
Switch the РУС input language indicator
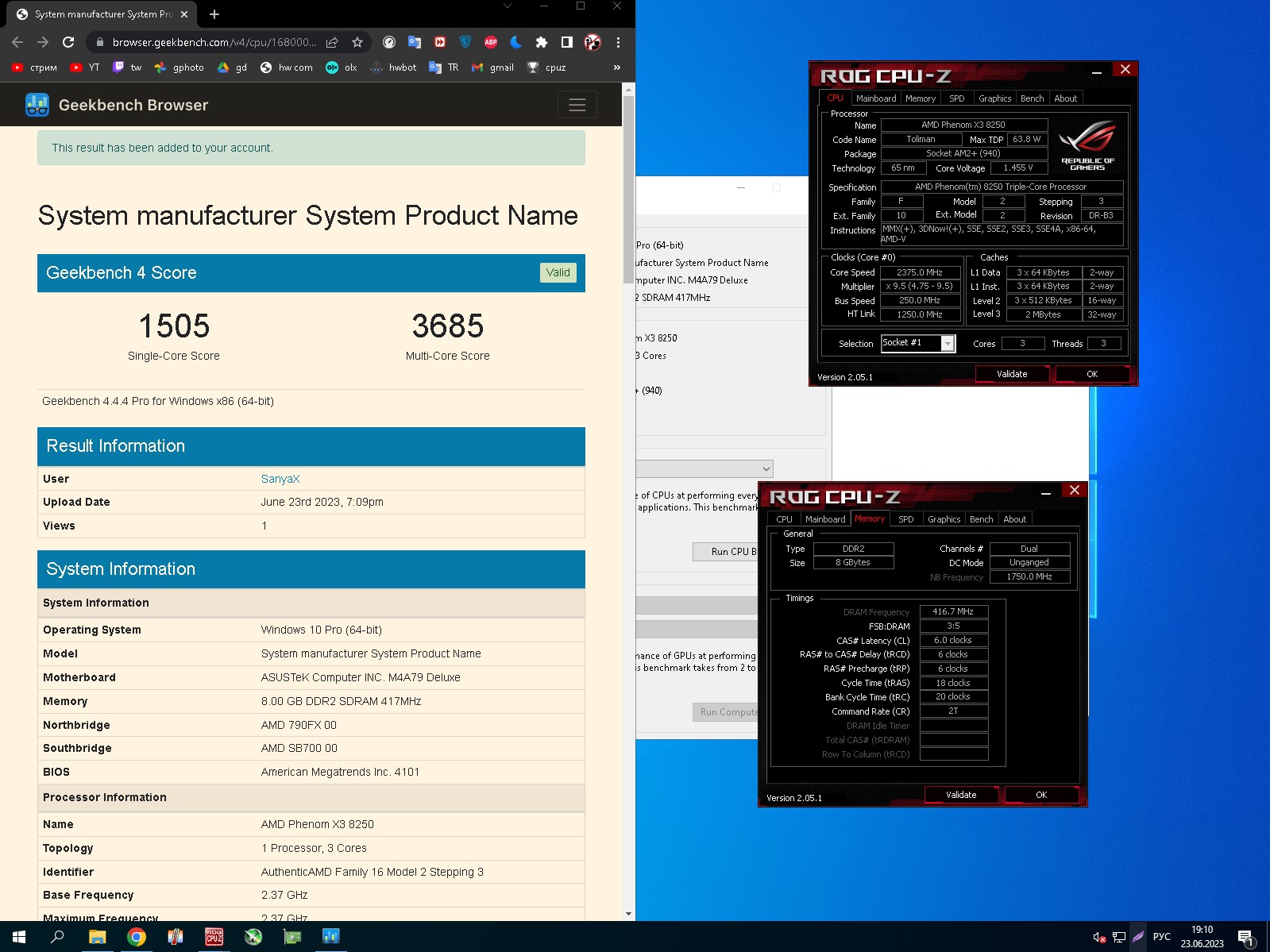(x=1162, y=937)
